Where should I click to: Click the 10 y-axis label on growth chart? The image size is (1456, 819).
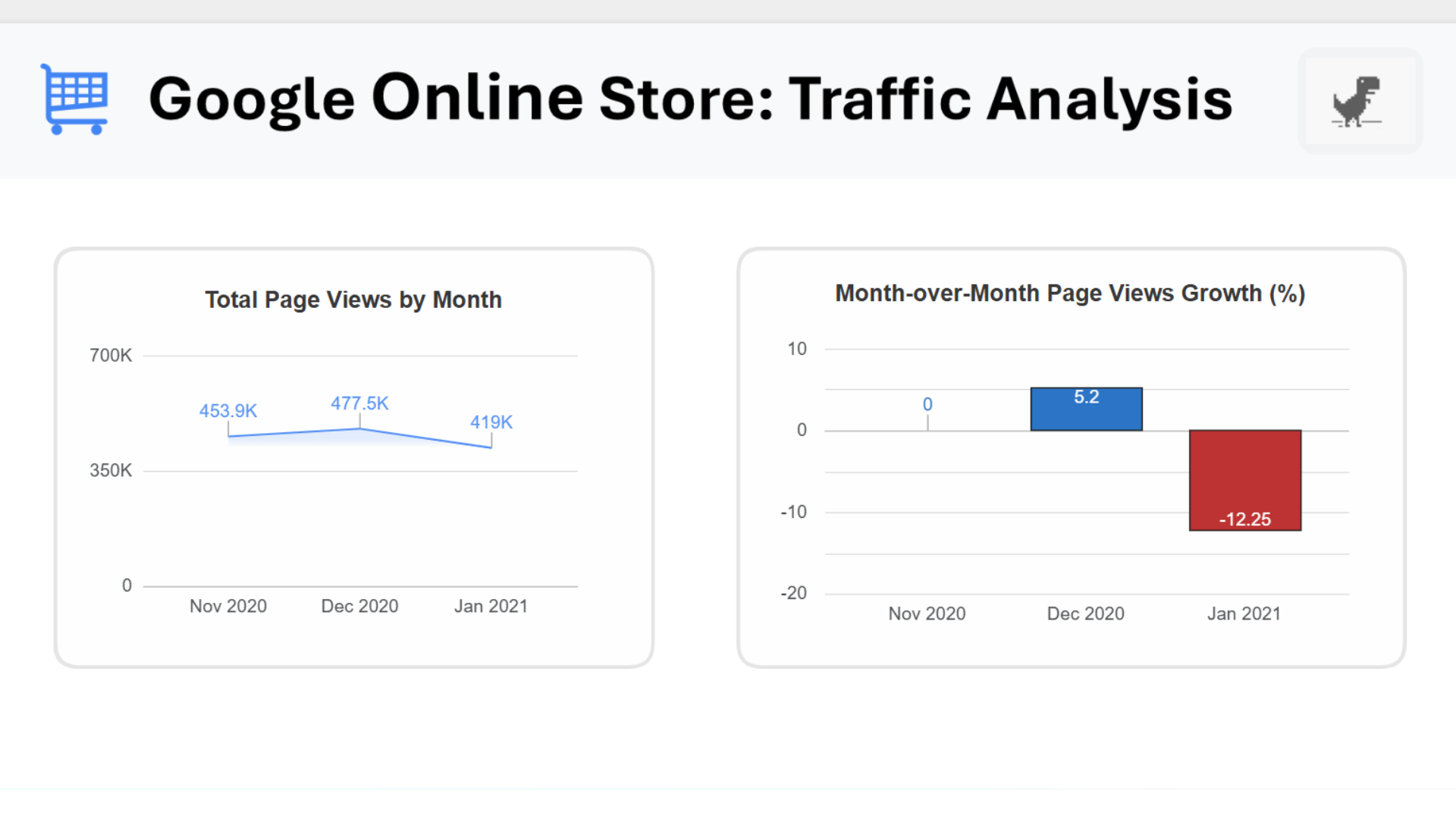797,349
